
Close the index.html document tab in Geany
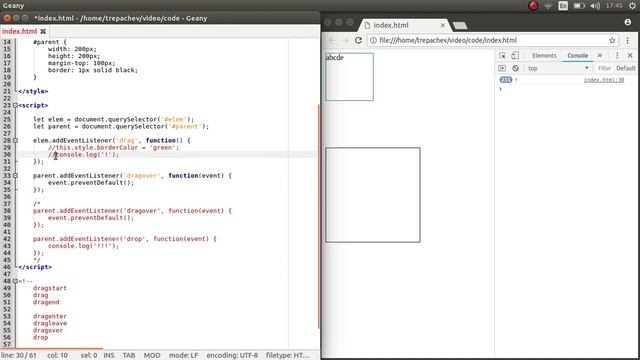point(43,31)
